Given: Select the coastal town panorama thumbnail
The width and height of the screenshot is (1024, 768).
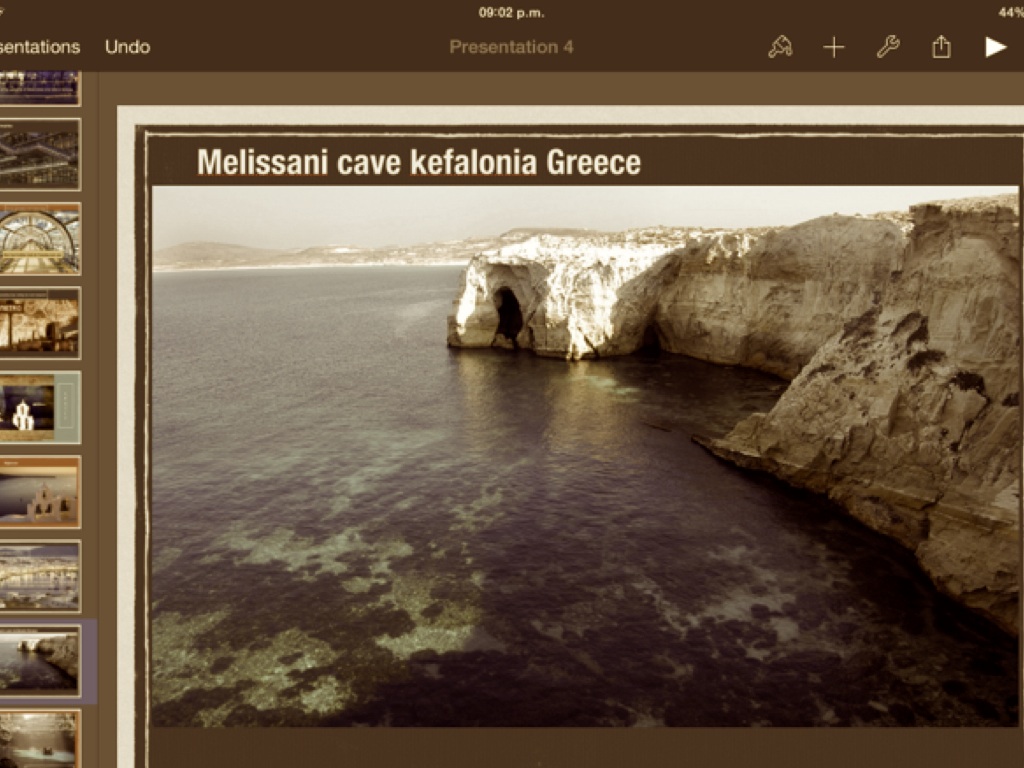Looking at the screenshot, I should (38, 576).
